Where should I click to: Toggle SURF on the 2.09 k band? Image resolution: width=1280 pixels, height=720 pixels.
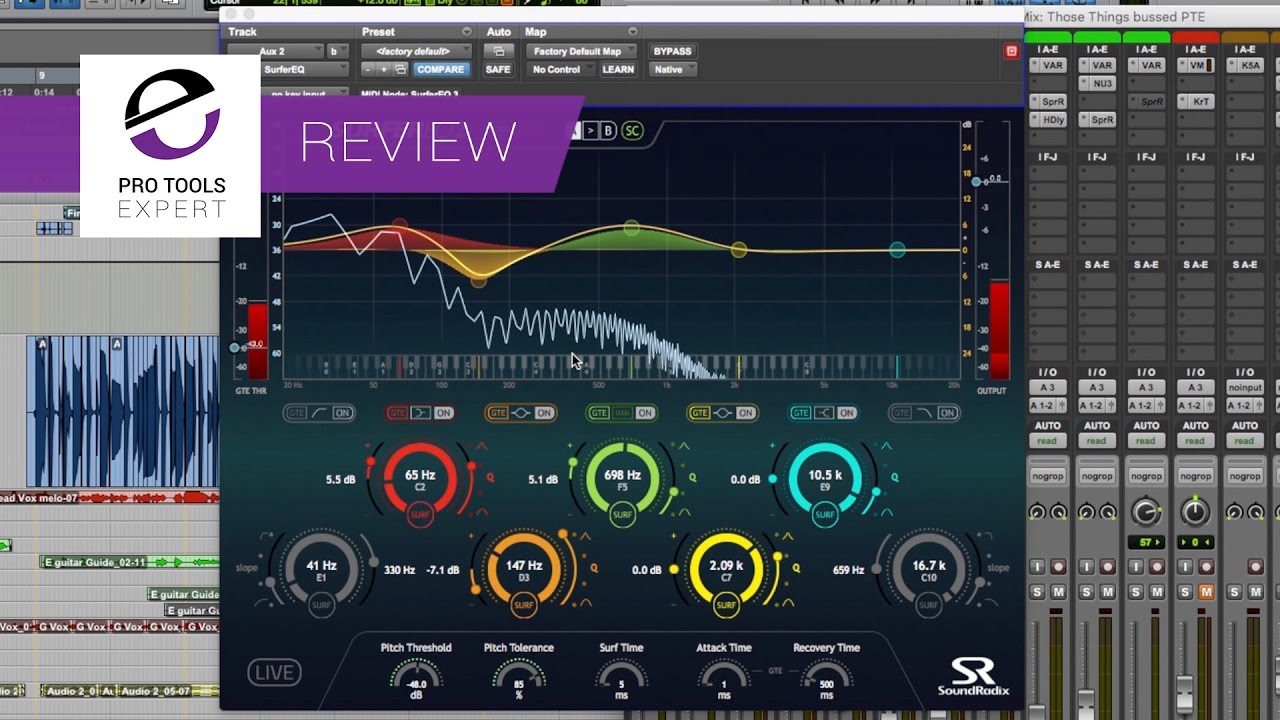click(x=726, y=605)
